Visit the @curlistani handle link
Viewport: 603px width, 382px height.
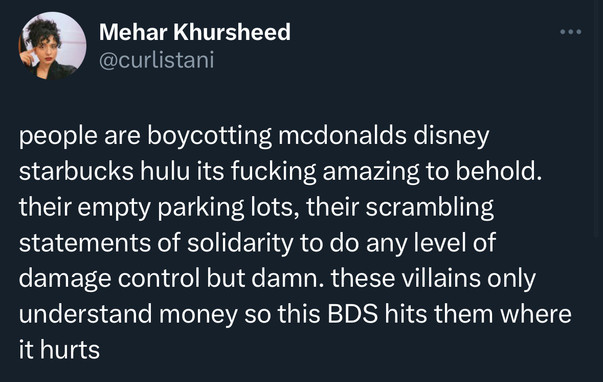coord(157,61)
